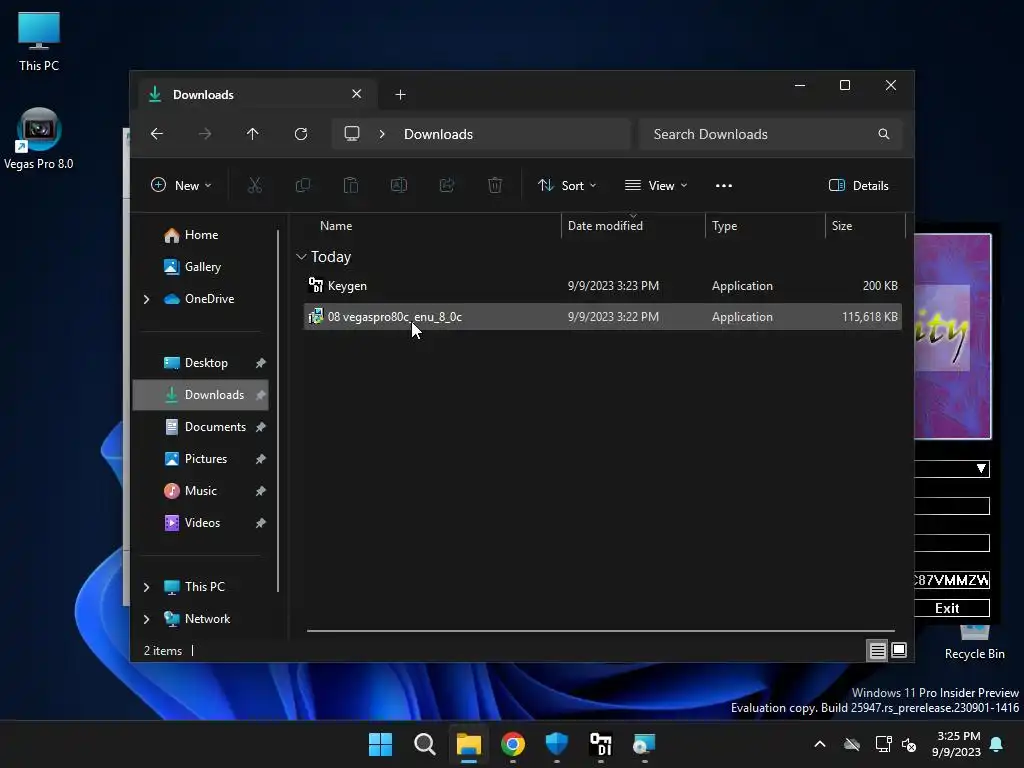Show hidden system tray icons
This screenshot has height=768, width=1024.
click(x=820, y=744)
